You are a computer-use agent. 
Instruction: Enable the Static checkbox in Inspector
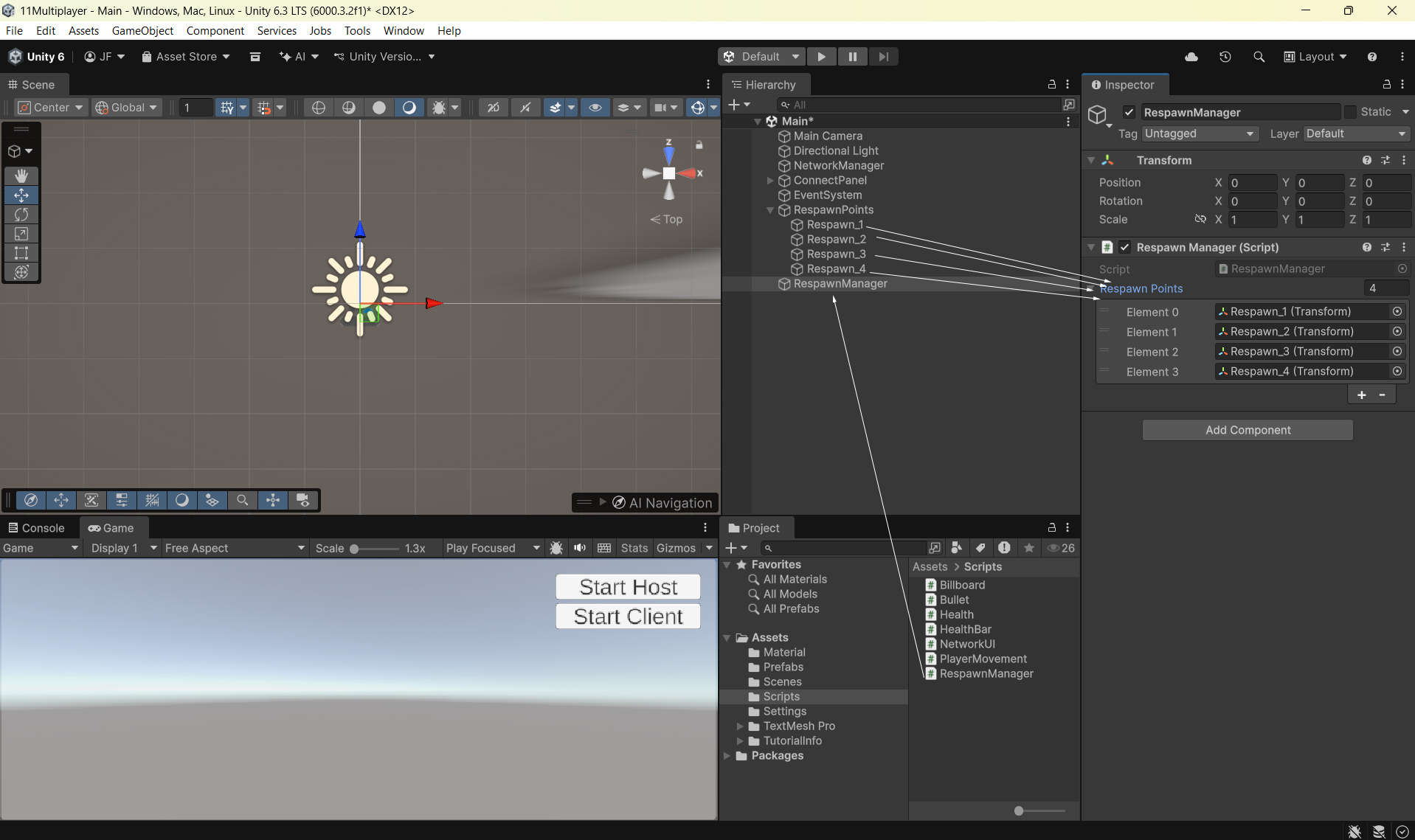(1350, 112)
